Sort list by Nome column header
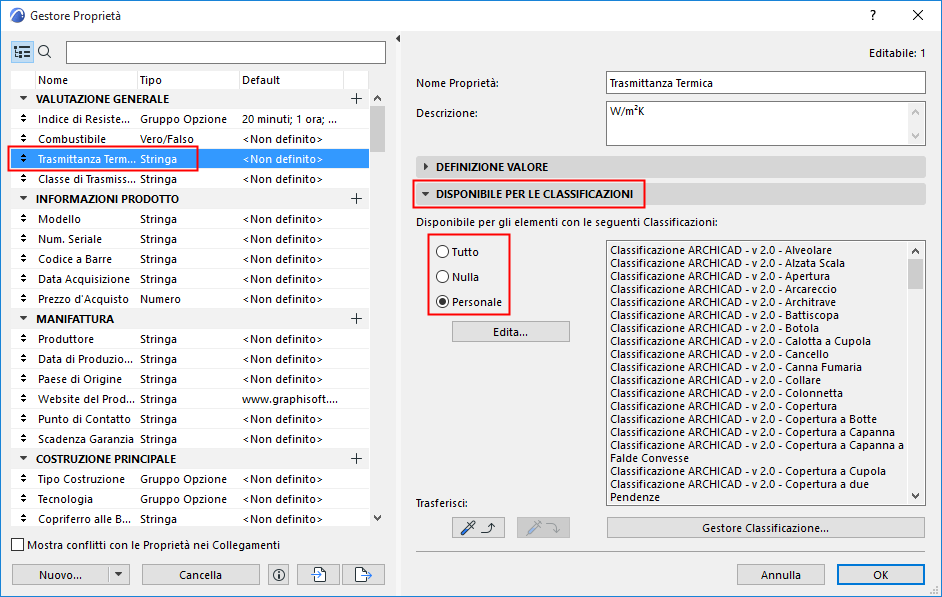The height and width of the screenshot is (597, 942). click(87, 80)
